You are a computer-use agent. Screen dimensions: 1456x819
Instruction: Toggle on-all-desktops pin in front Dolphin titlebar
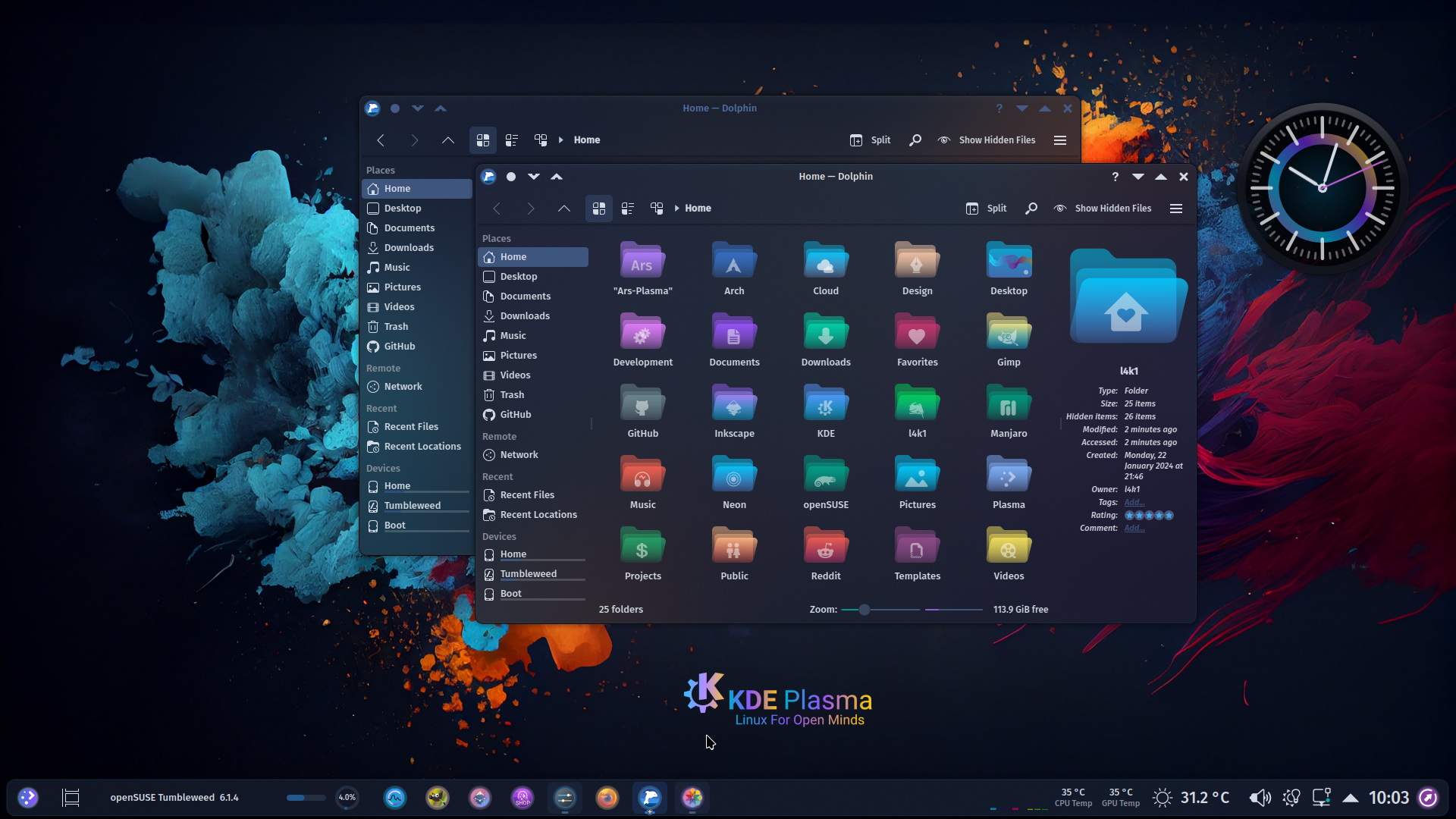pos(511,176)
